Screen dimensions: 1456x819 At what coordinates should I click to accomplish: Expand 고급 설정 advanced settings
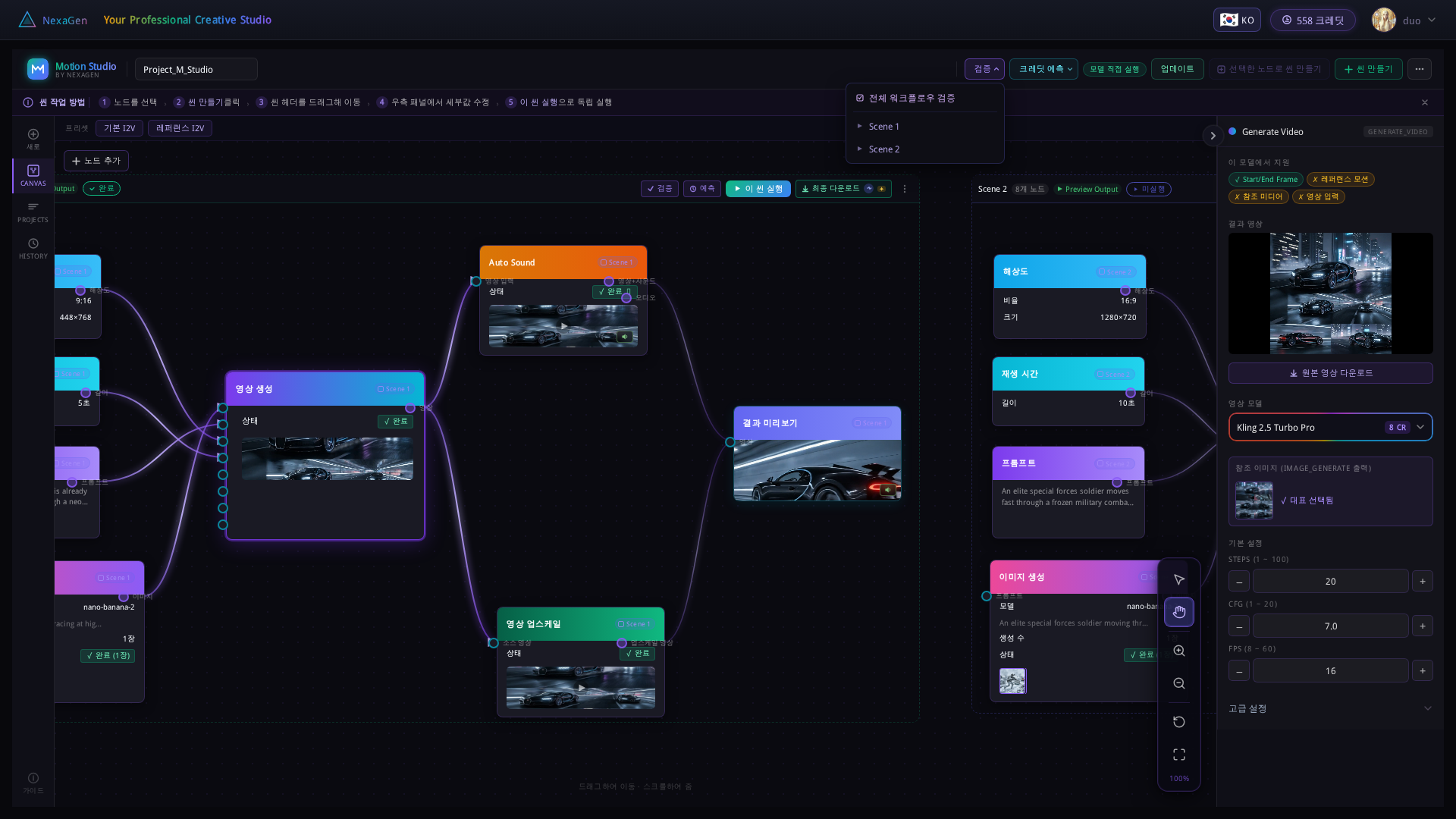[1330, 708]
